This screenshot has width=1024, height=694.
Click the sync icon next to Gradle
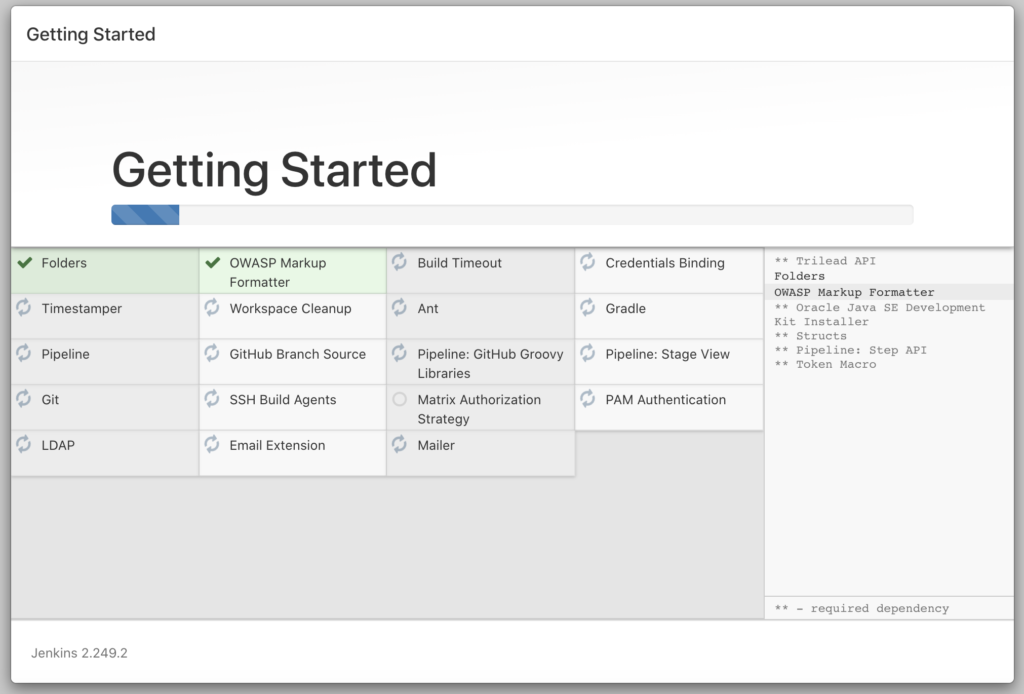(x=588, y=308)
